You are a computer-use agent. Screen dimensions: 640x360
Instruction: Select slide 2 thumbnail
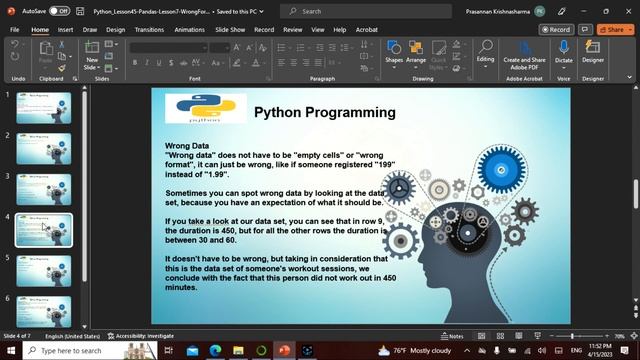click(44, 149)
